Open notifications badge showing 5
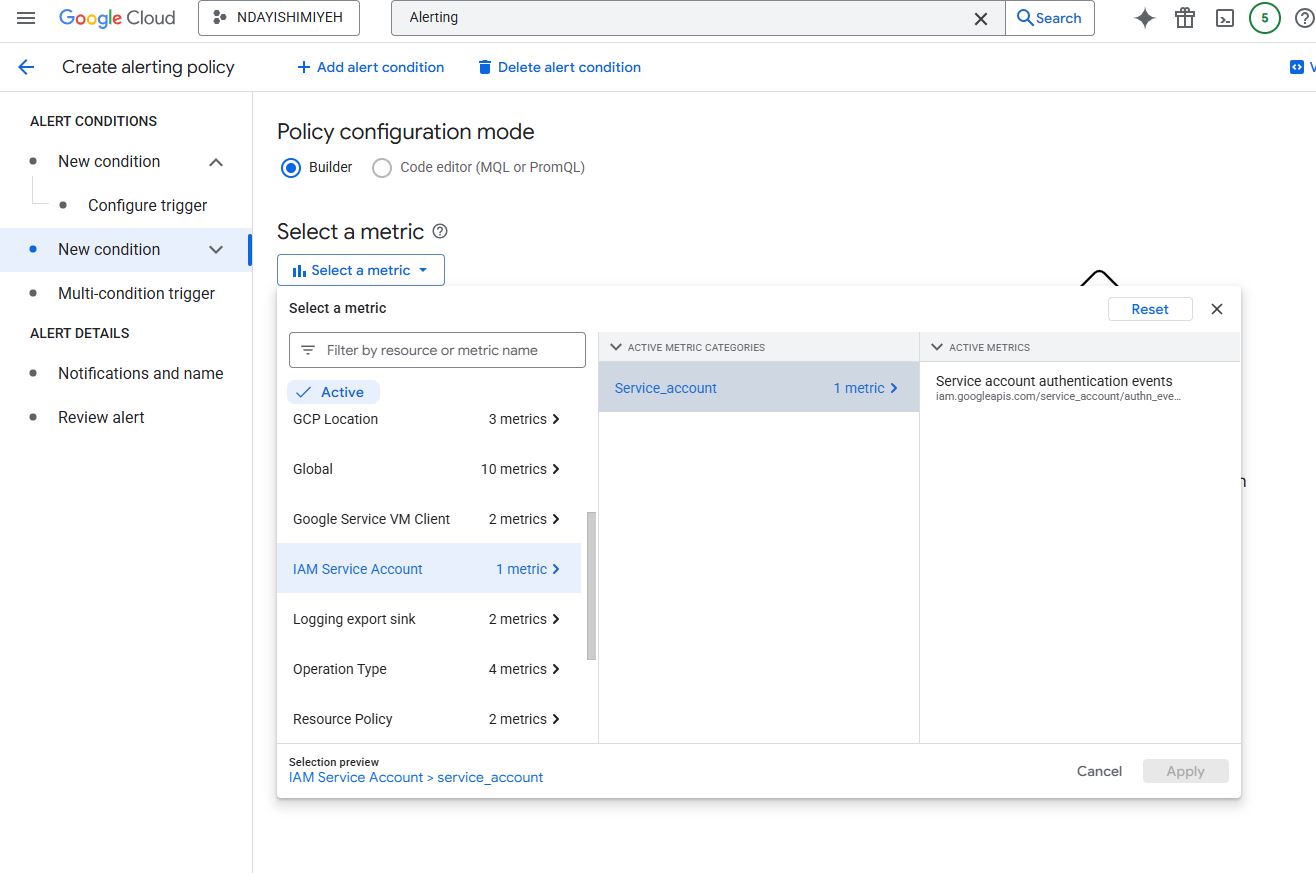 1265,18
